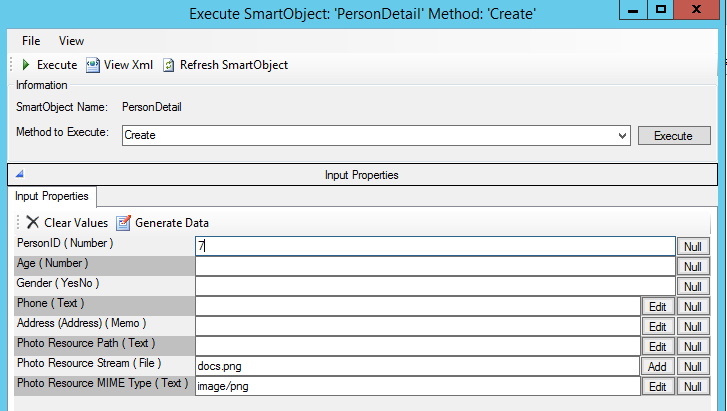This screenshot has height=411, width=727.
Task: Collapse the Input Properties section triangle
Action: 19,175
